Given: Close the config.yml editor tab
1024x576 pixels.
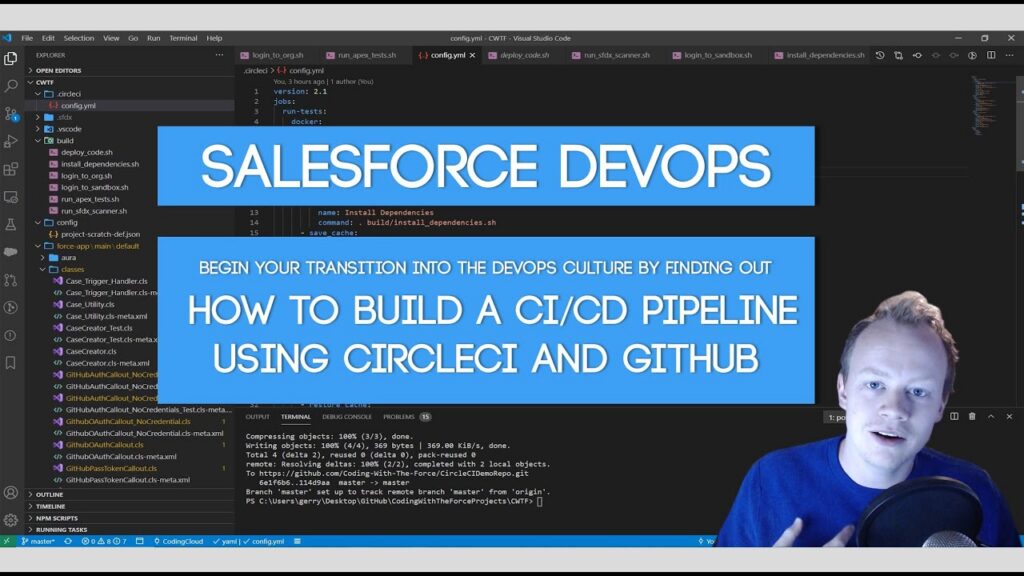Looking at the screenshot, I should click(472, 56).
